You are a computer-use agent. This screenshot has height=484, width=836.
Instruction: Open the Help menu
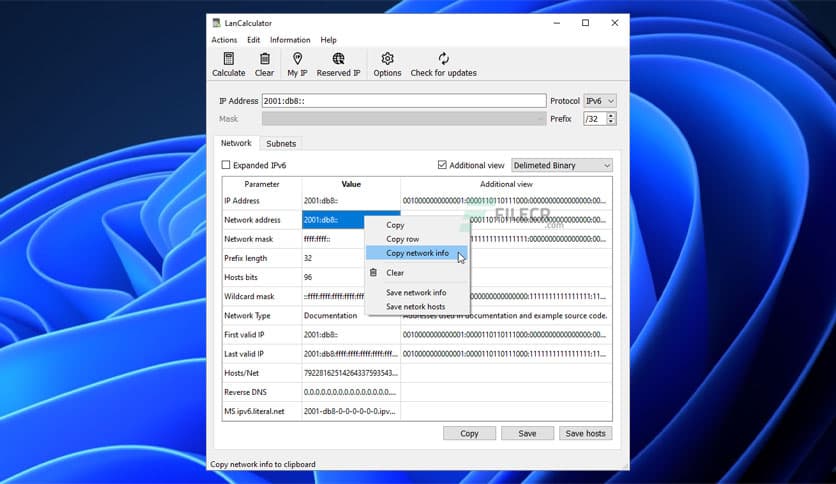point(328,40)
